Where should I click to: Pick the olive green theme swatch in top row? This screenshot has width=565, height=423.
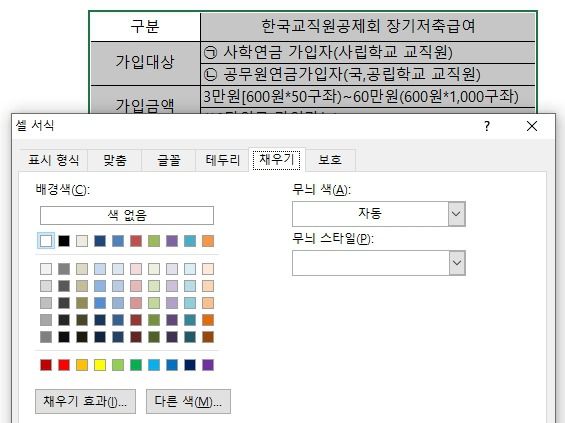154,241
